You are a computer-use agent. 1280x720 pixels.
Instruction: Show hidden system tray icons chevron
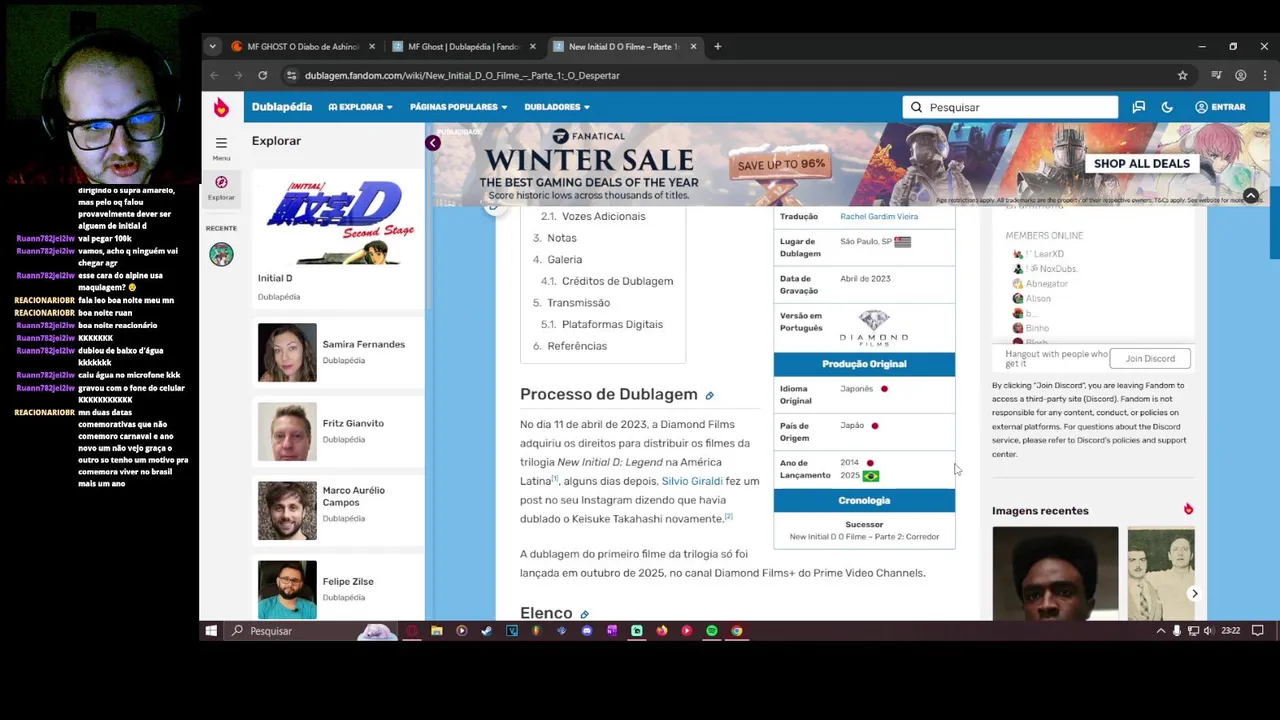1160,631
